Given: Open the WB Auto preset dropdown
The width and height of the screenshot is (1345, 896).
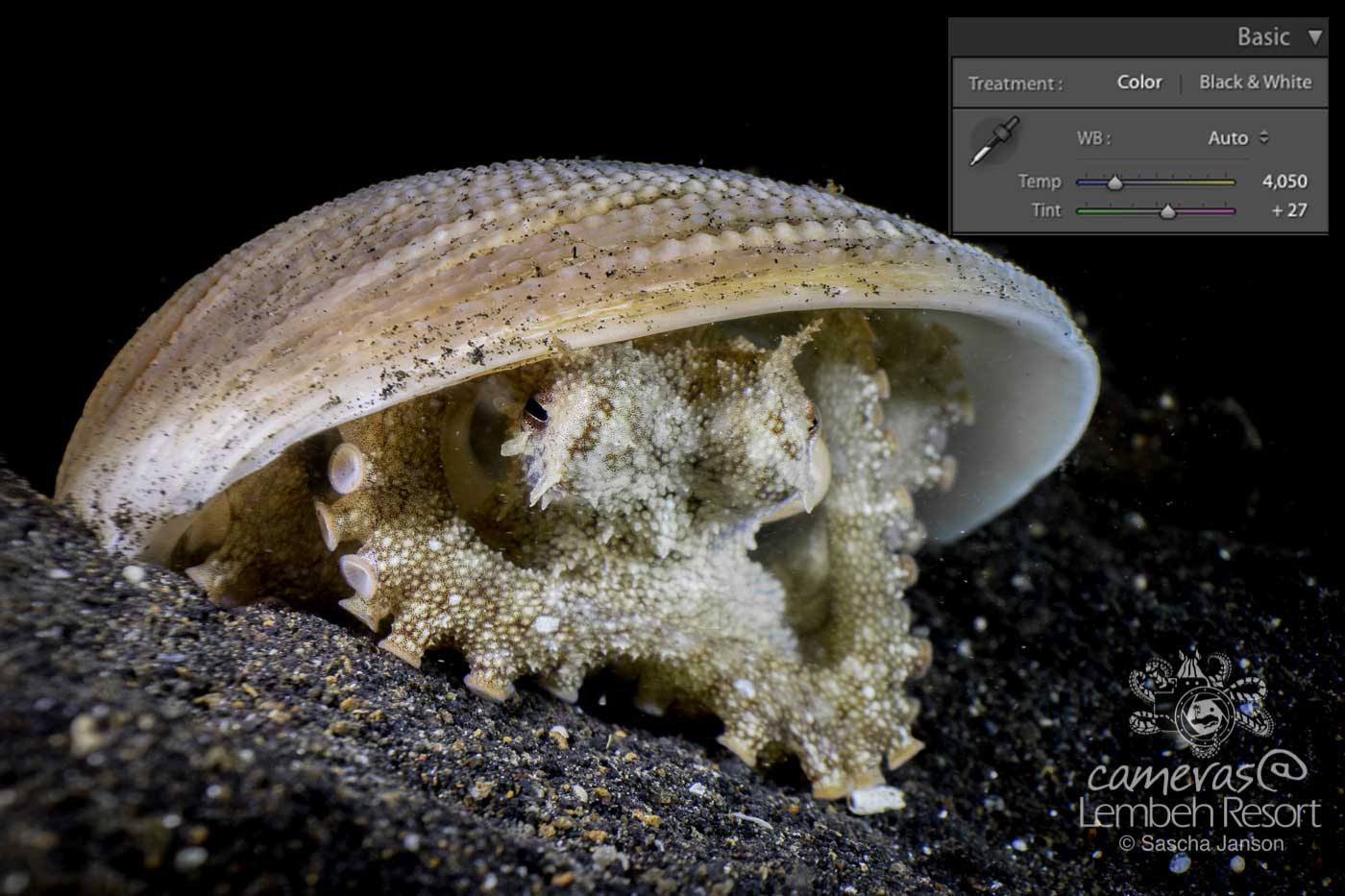Looking at the screenshot, I should (x=1238, y=138).
